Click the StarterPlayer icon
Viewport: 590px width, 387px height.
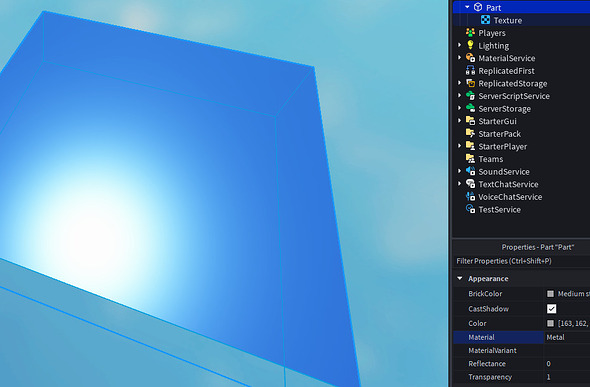(x=470, y=146)
